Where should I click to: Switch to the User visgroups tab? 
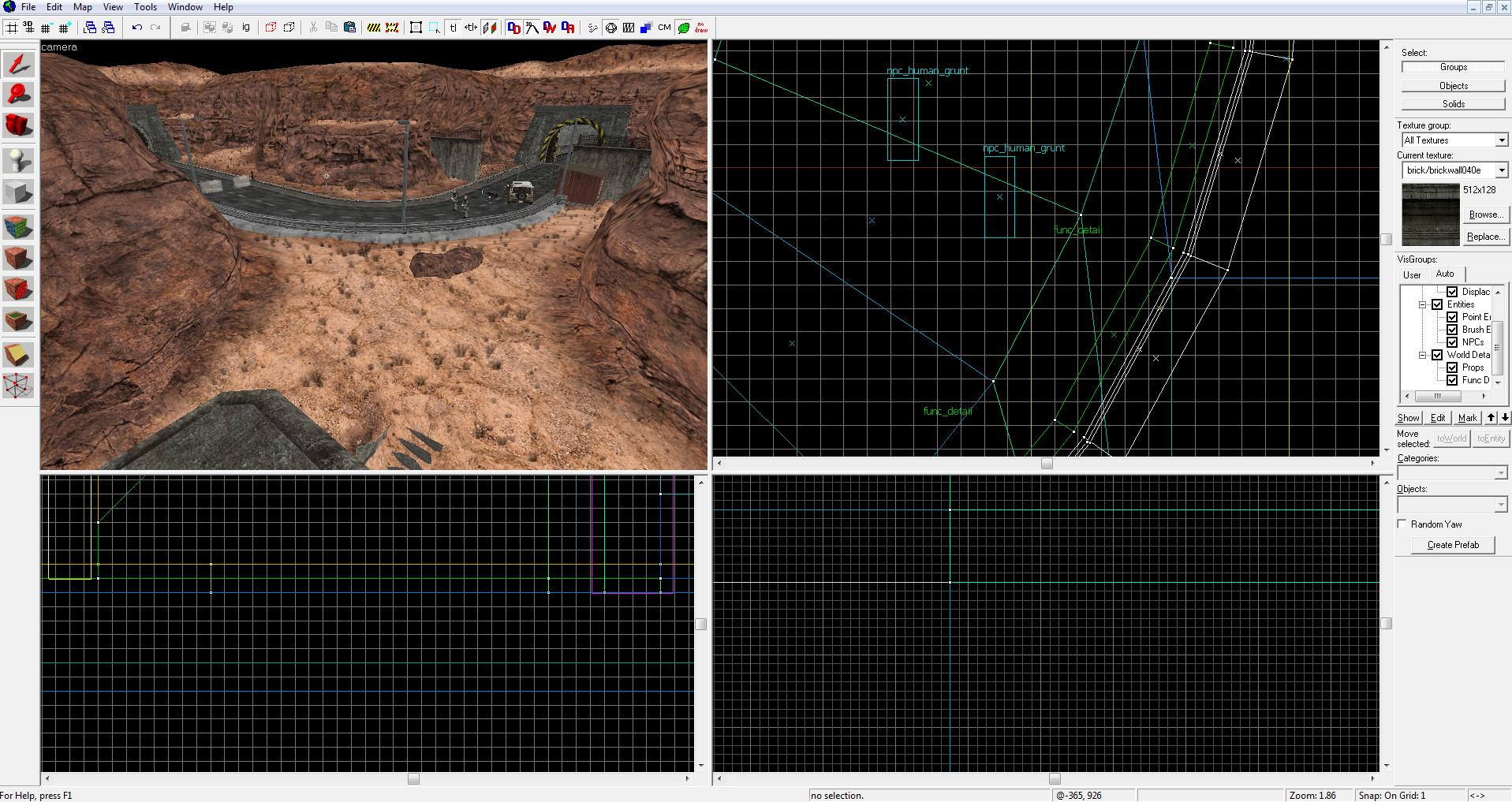pyautogui.click(x=1412, y=274)
